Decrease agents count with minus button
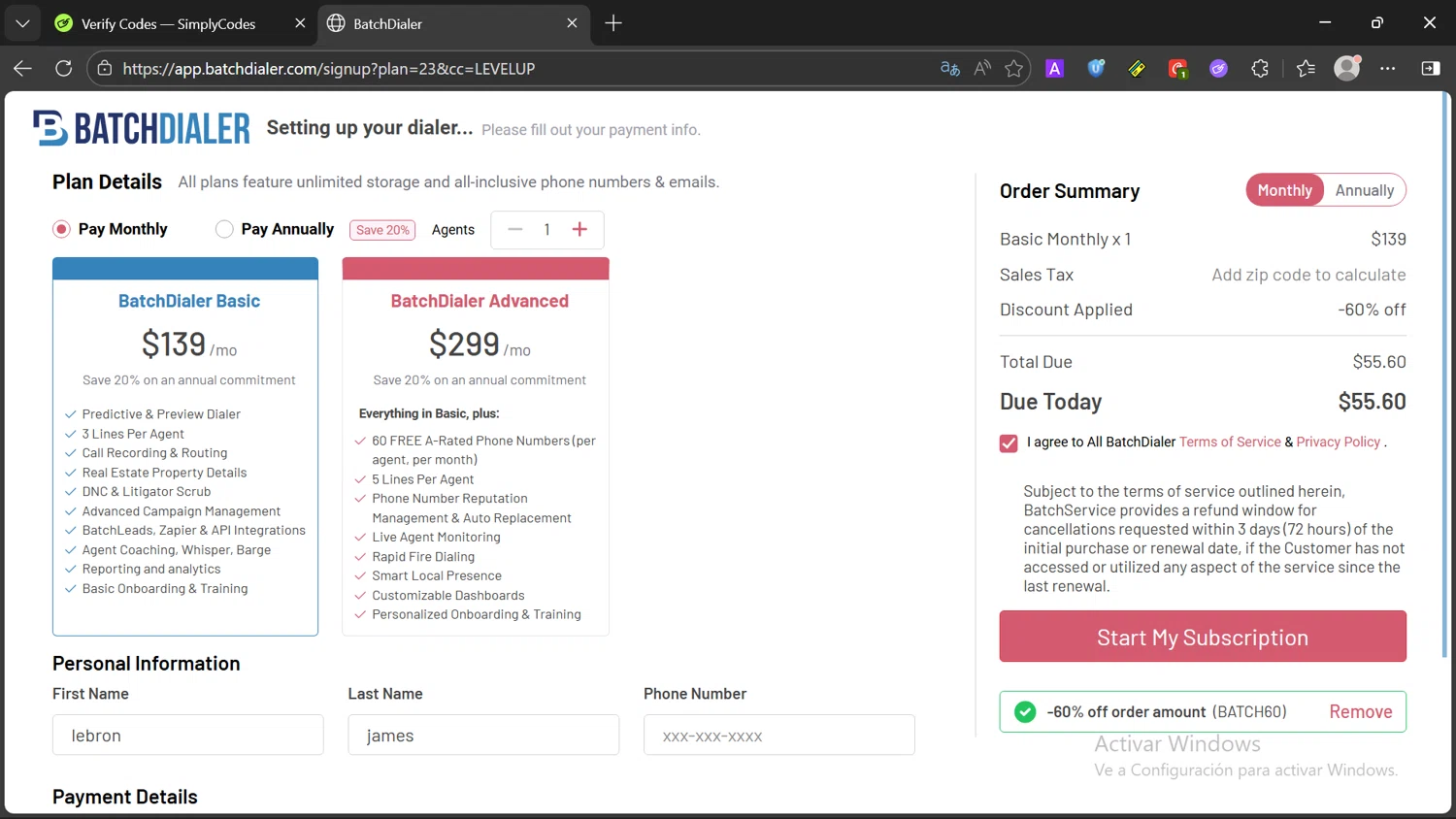This screenshot has width=1456, height=819. (515, 229)
